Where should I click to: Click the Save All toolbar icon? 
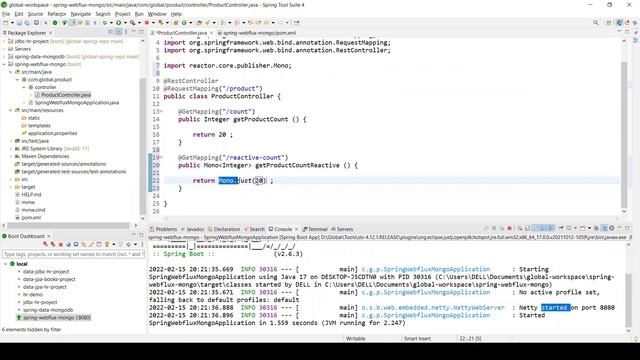pyautogui.click(x=27, y=23)
